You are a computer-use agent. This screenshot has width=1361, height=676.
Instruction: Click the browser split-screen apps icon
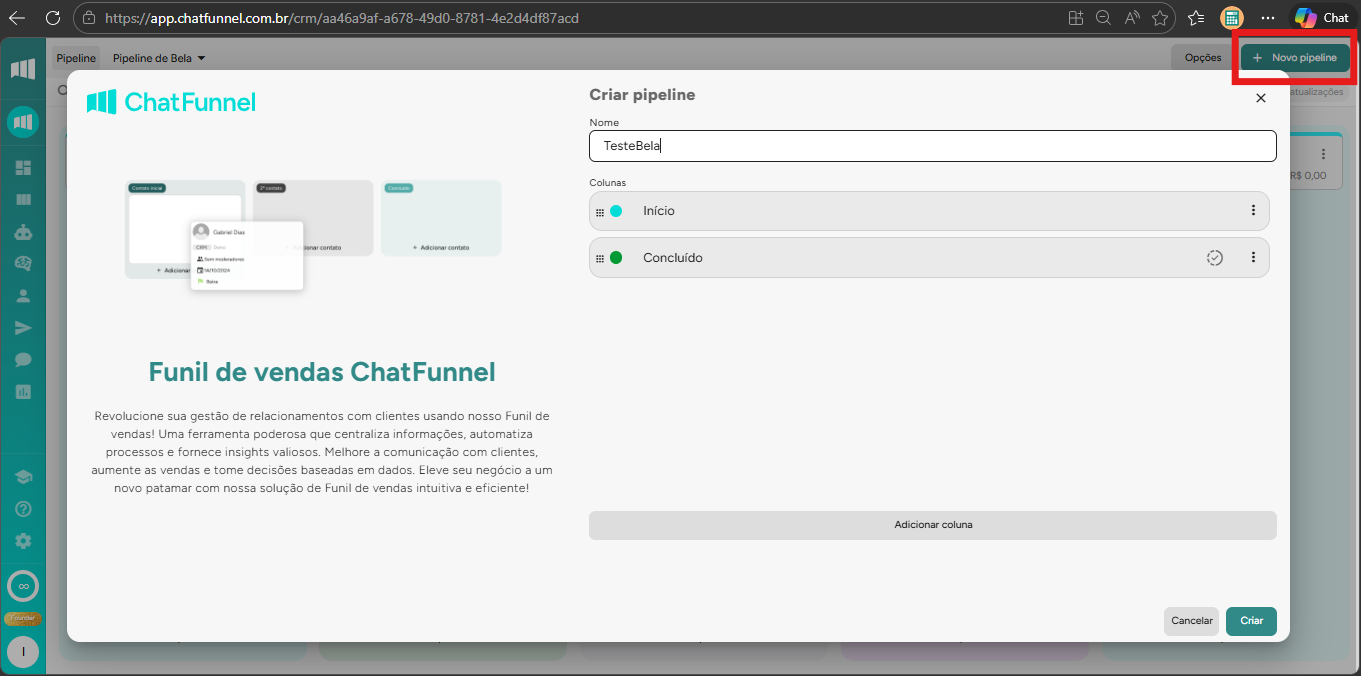1076,18
